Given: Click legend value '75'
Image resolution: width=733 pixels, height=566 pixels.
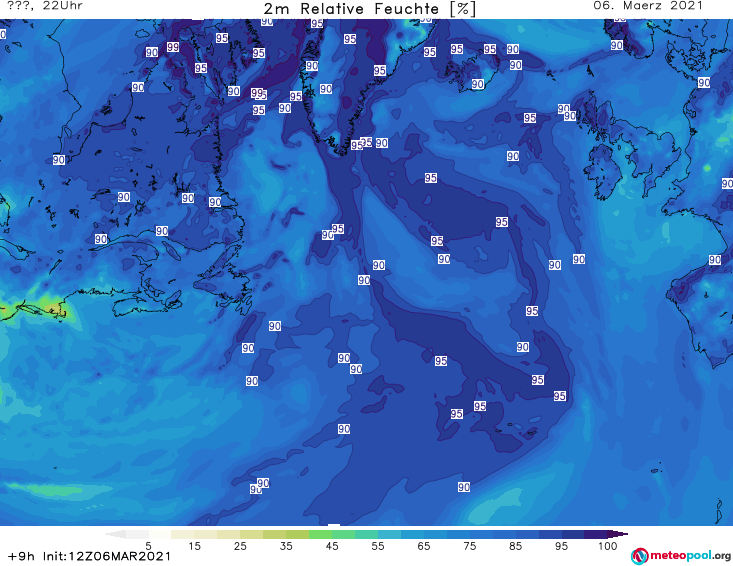Looking at the screenshot, I should 470,546.
